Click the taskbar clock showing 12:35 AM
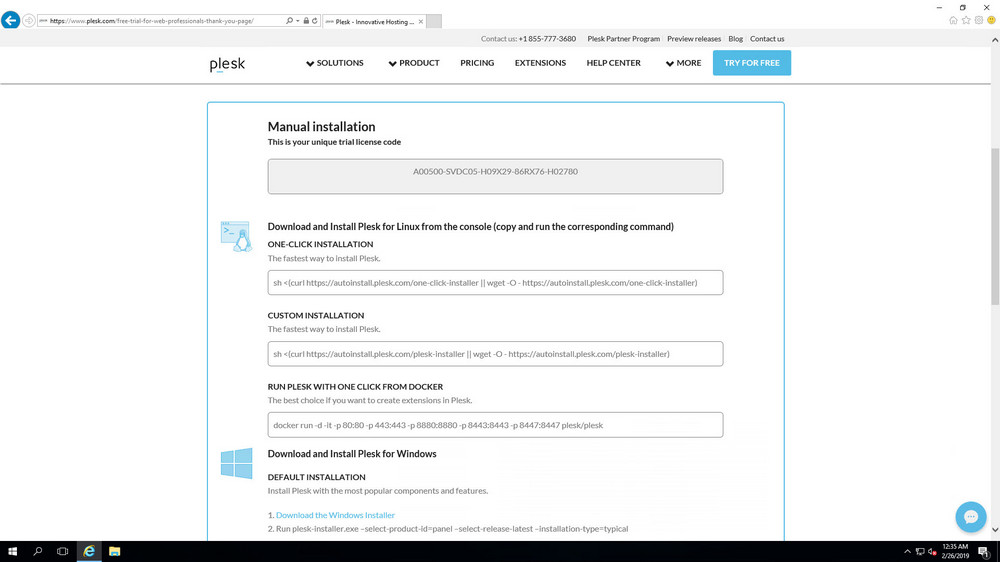The height and width of the screenshot is (562, 1000). coord(955,551)
